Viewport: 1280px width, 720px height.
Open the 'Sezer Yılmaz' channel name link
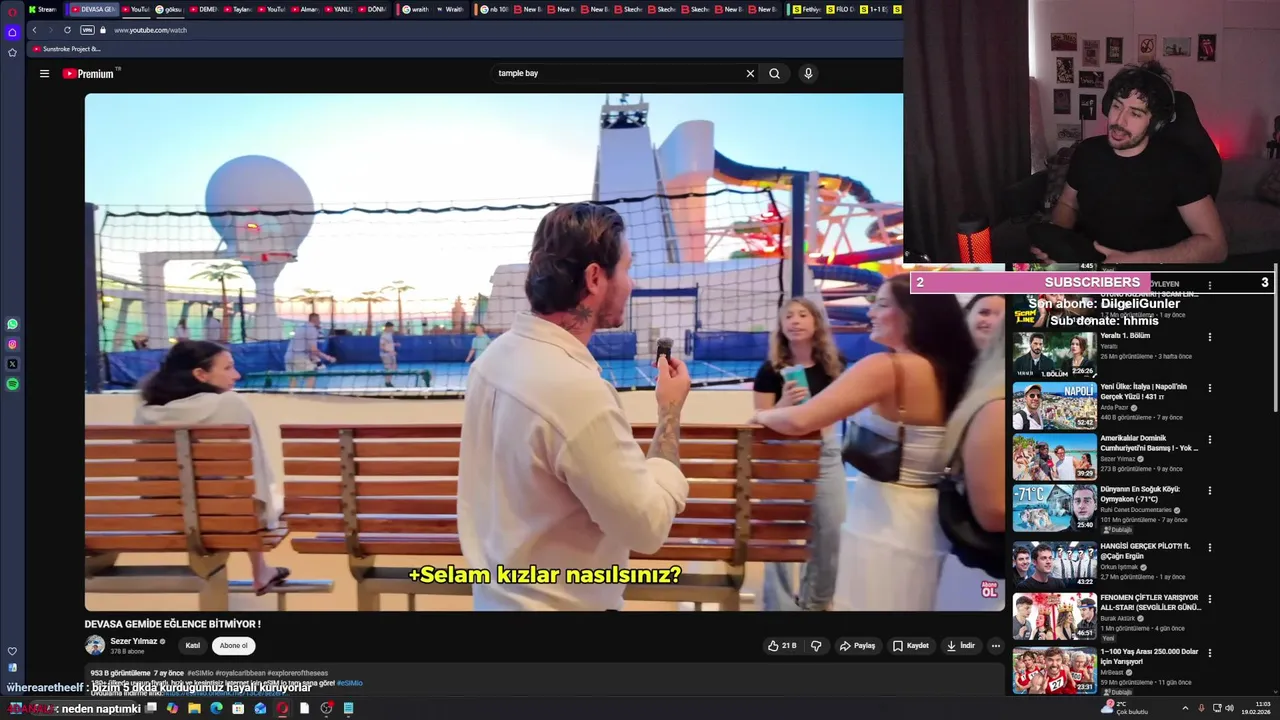tap(135, 641)
